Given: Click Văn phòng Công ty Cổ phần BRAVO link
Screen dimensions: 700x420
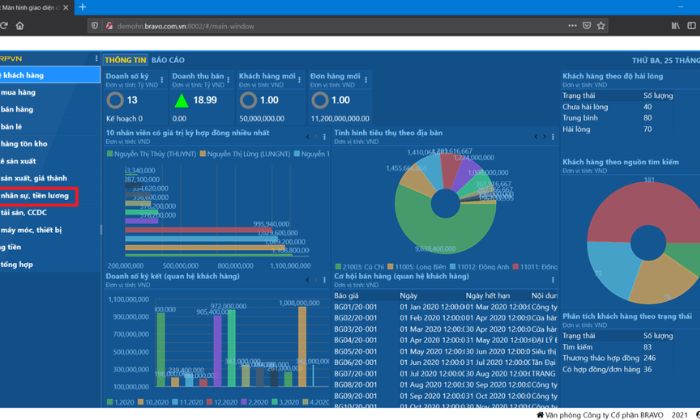Looking at the screenshot, I should 604,415.
